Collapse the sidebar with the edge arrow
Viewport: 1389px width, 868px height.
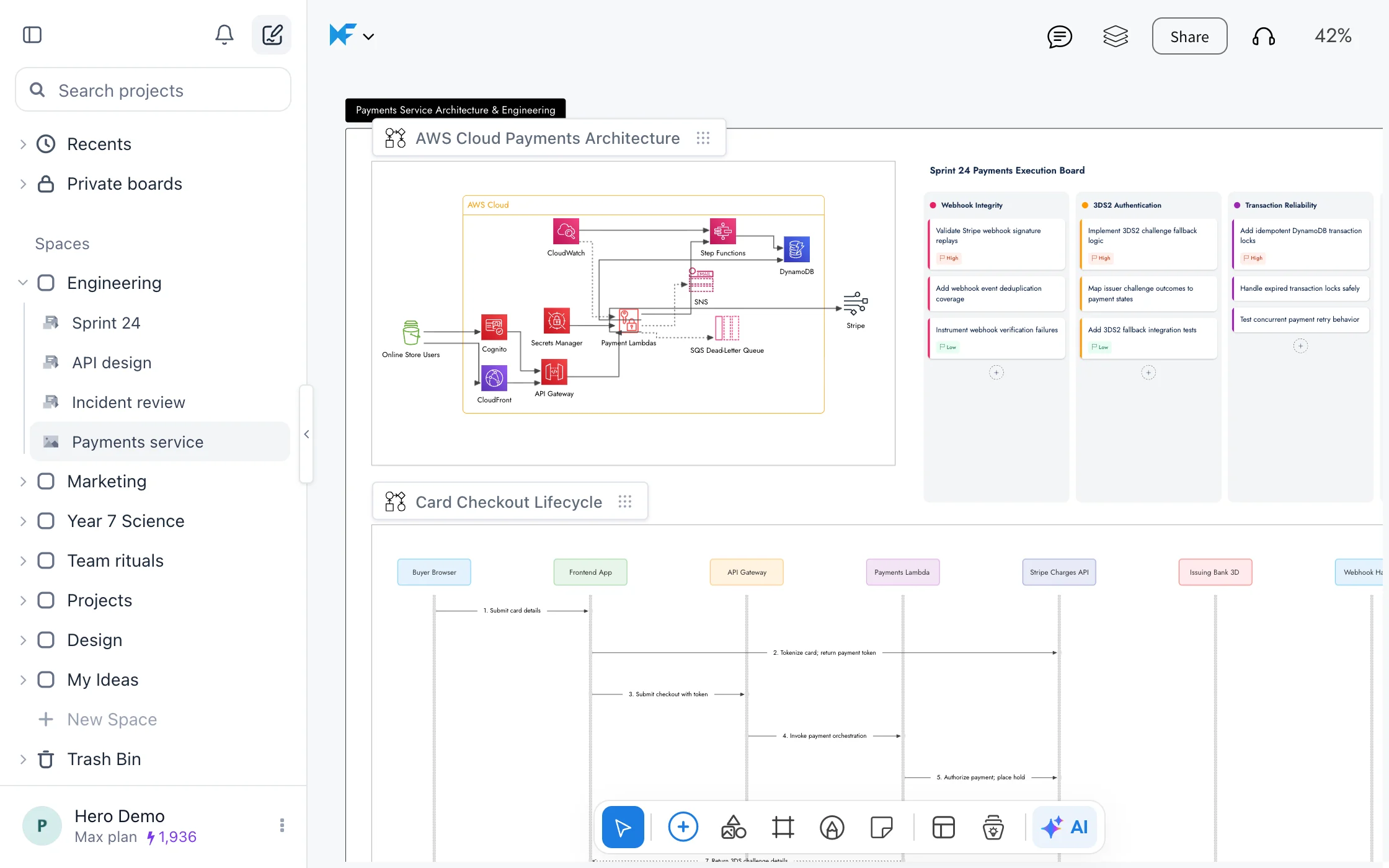306,434
